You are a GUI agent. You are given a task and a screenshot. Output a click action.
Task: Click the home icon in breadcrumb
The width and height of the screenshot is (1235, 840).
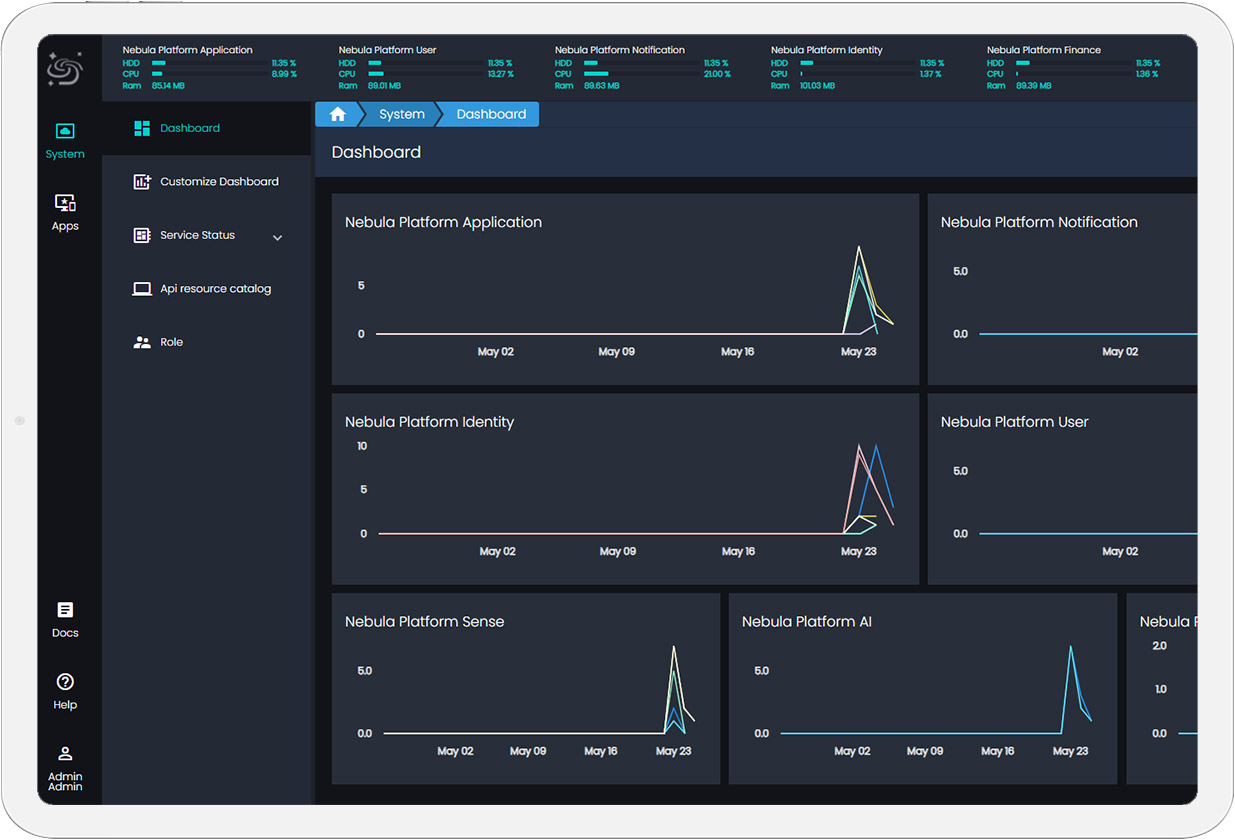[338, 115]
